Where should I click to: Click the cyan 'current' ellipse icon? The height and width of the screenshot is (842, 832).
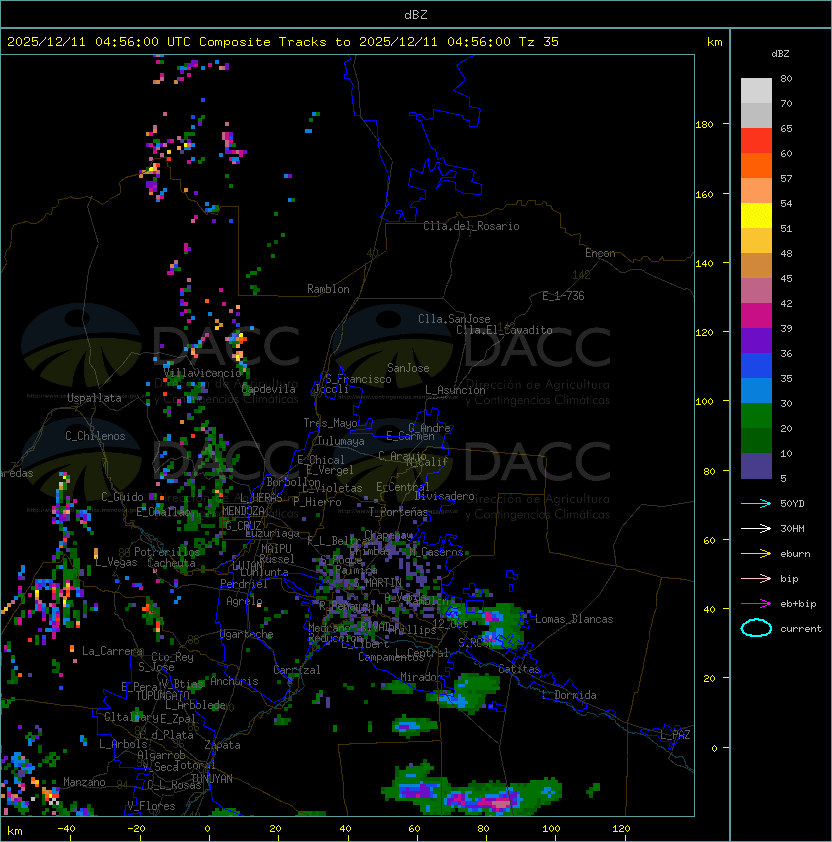point(756,628)
